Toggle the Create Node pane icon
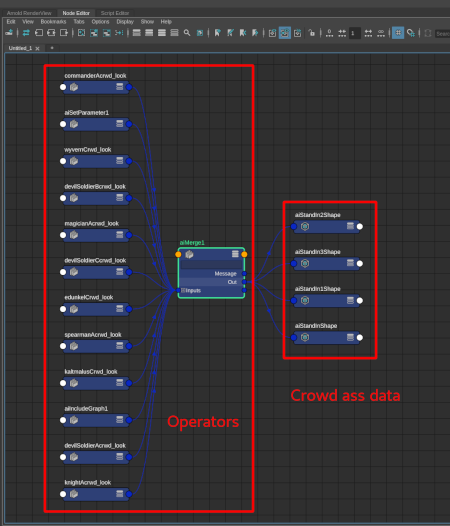 coord(9,33)
